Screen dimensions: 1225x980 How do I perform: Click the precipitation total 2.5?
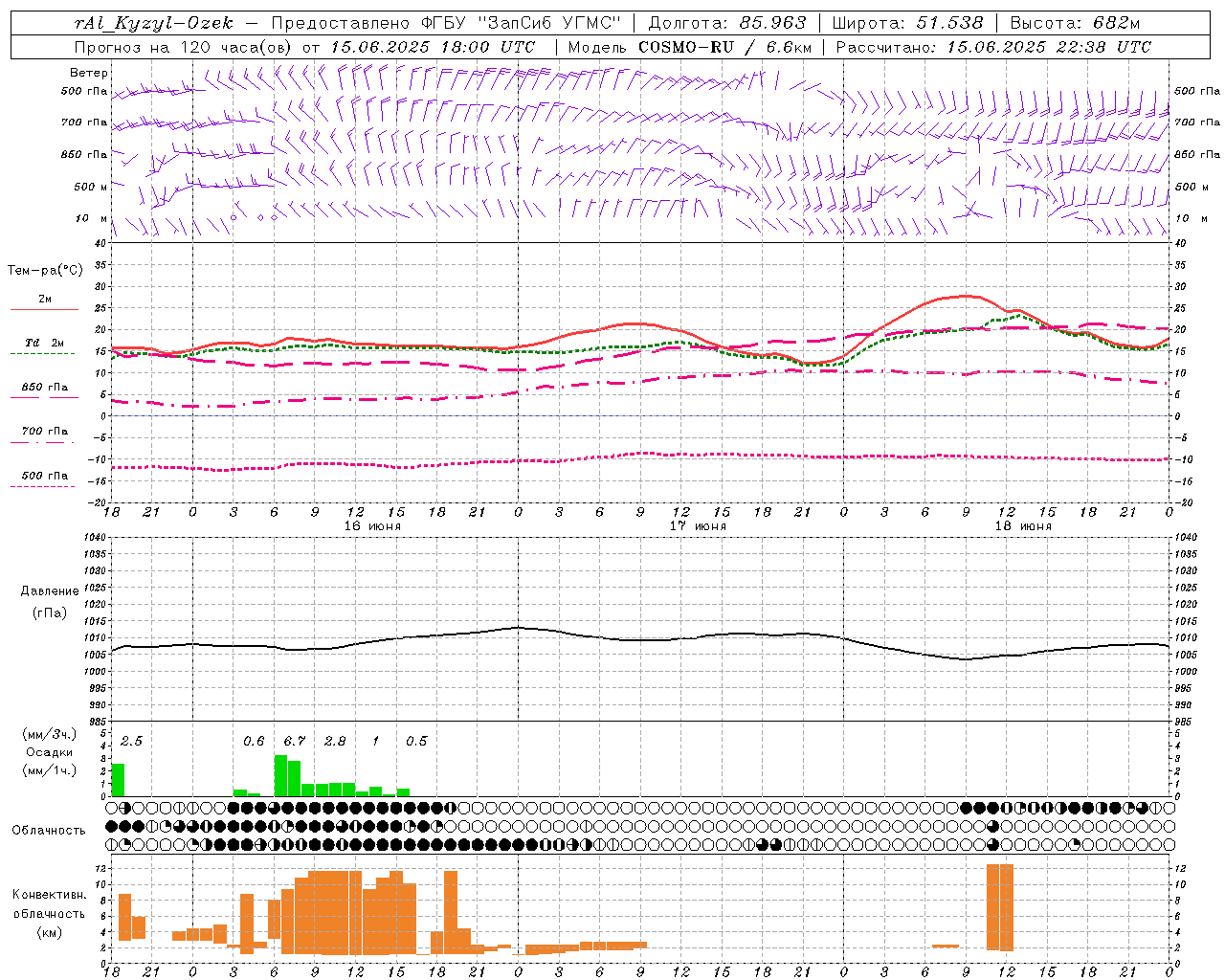tap(131, 741)
